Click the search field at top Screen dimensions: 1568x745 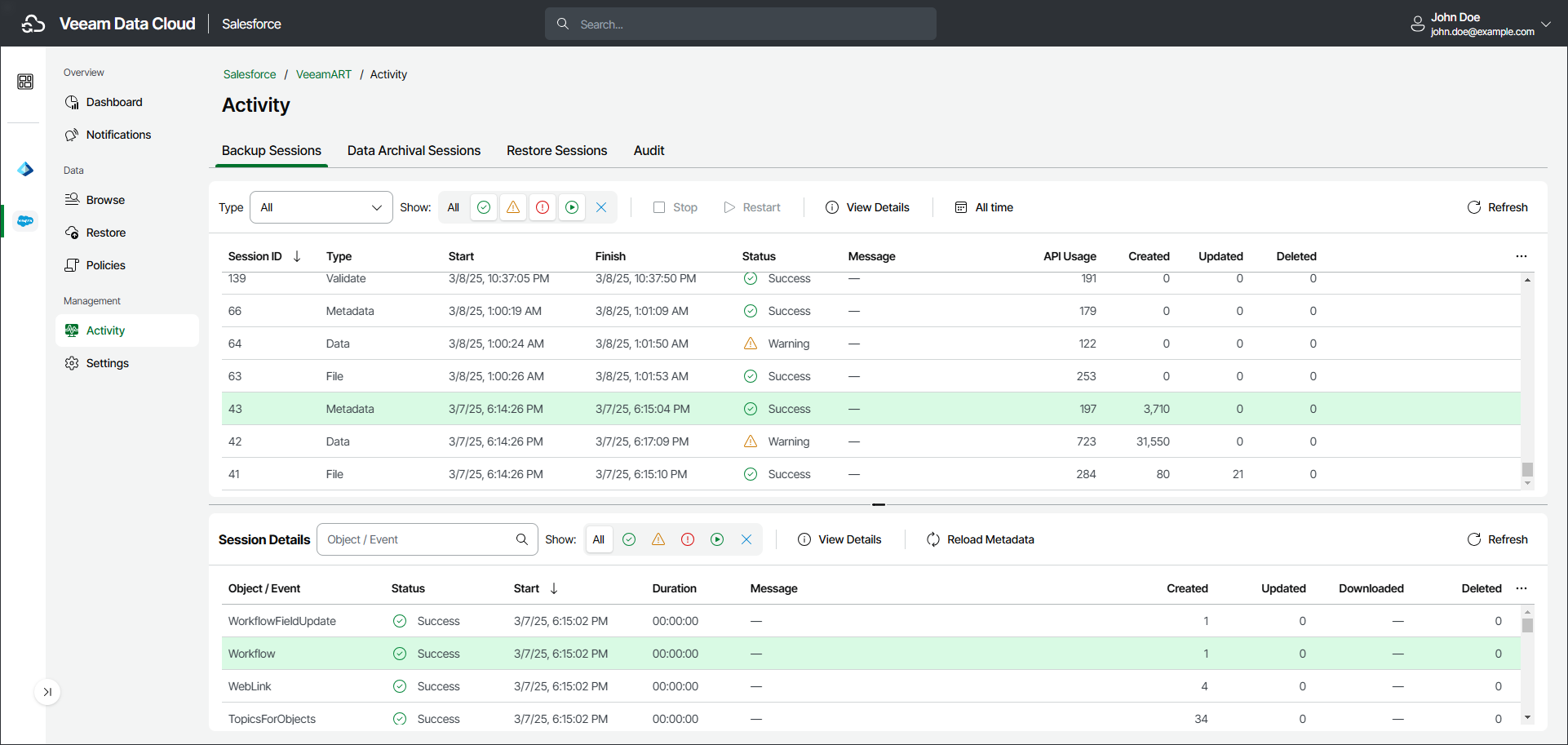tap(741, 24)
